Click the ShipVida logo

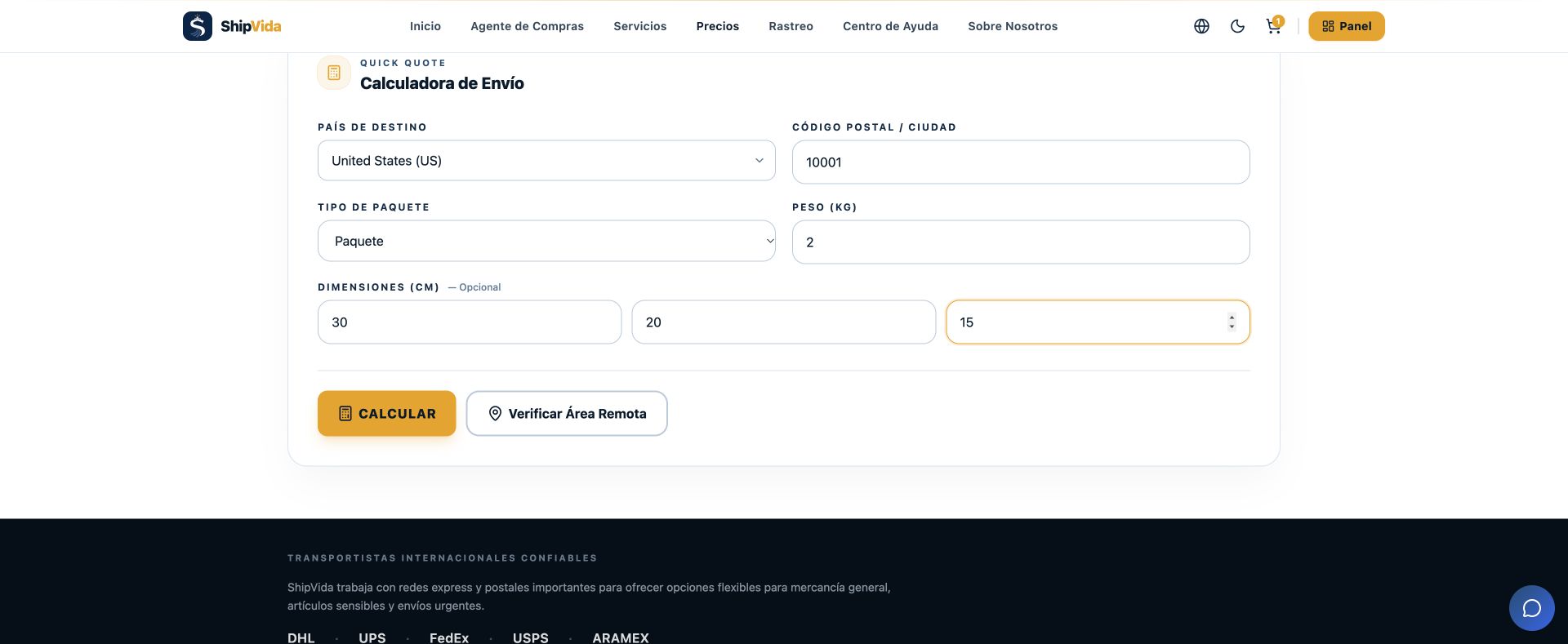[x=232, y=26]
